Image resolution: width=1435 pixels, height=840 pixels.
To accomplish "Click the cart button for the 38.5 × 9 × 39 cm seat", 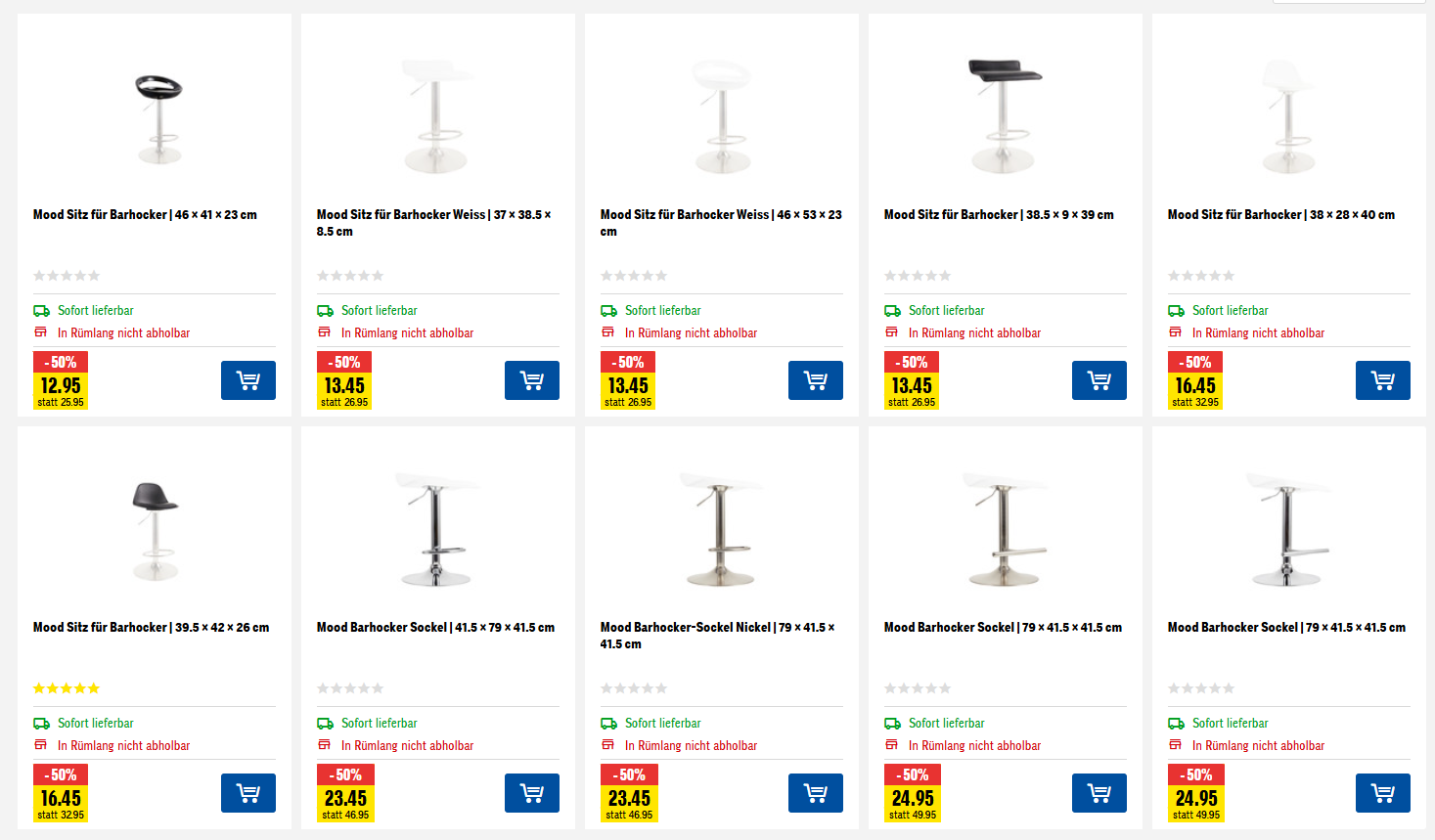I will pos(1099,380).
